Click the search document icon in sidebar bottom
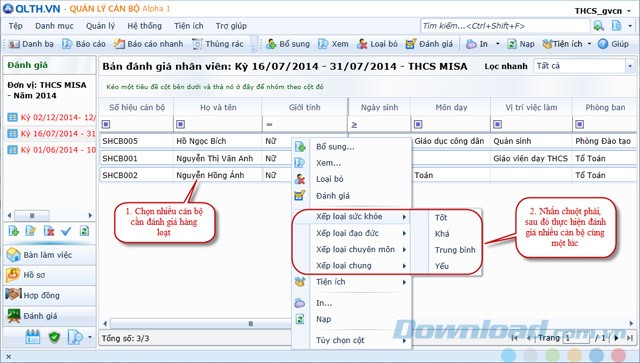Viewport: 640px width, 363px height. (75, 337)
